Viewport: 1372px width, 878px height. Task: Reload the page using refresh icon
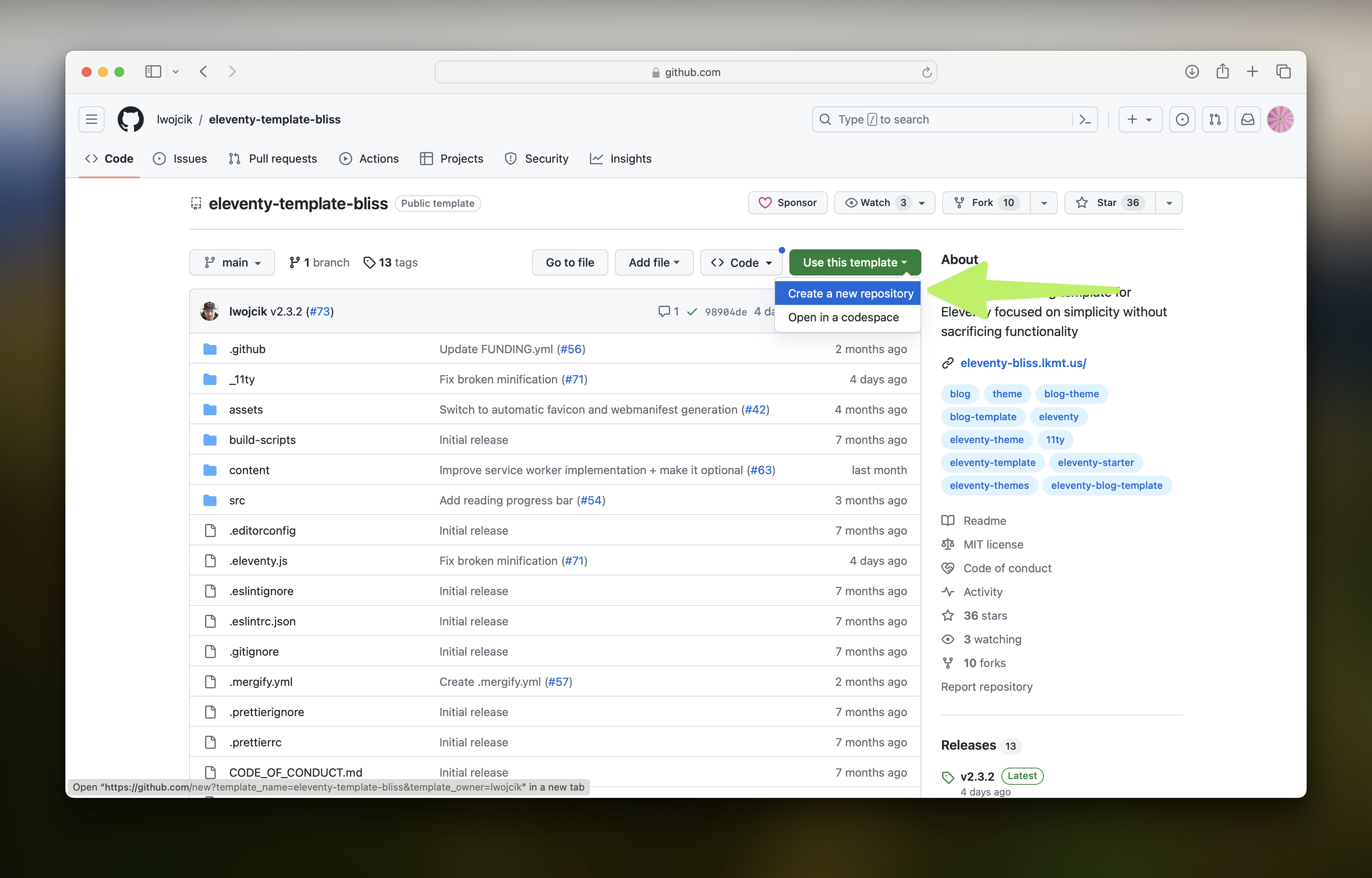(x=926, y=72)
